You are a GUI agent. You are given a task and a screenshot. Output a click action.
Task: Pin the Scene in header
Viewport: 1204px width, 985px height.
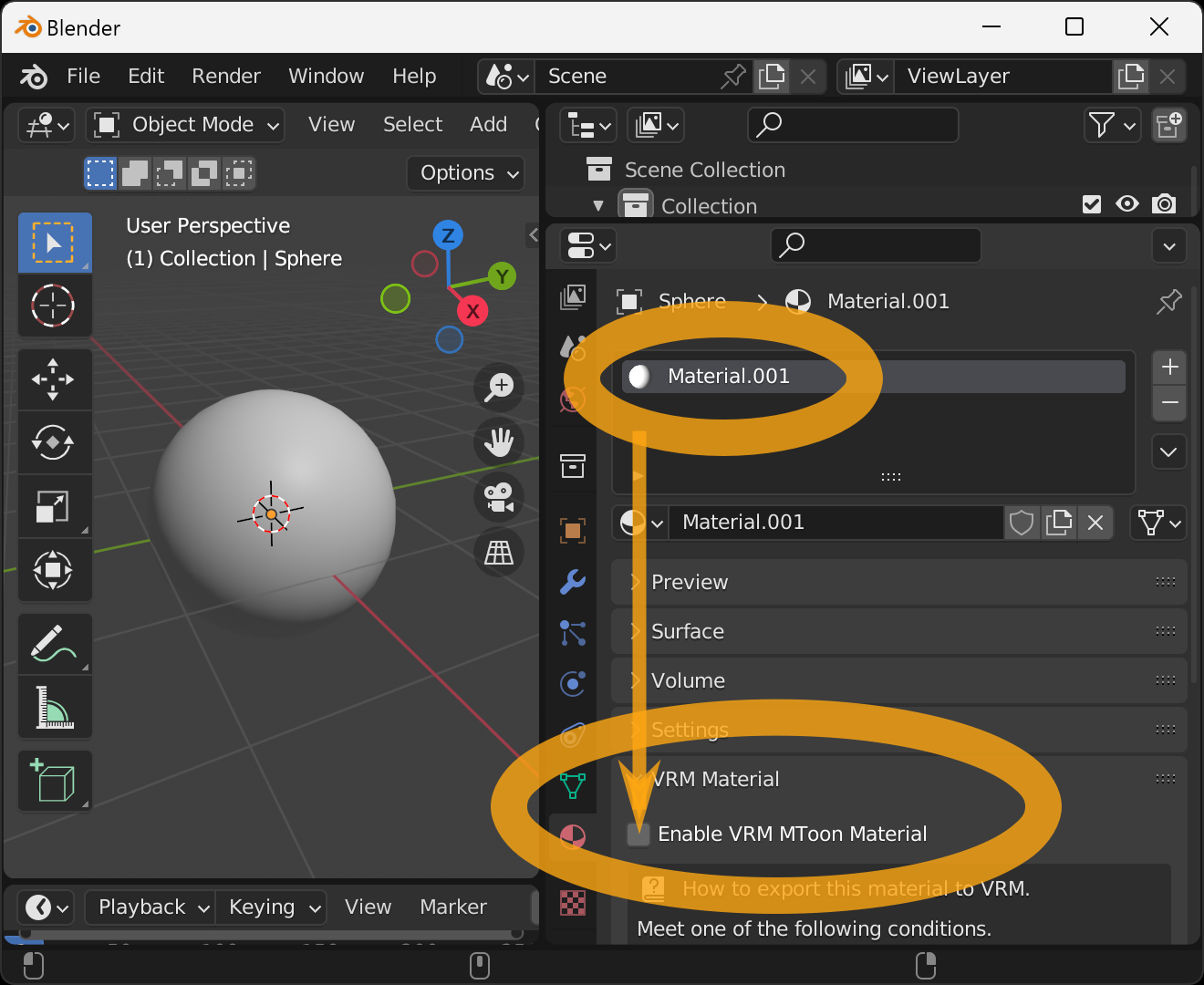(x=732, y=77)
